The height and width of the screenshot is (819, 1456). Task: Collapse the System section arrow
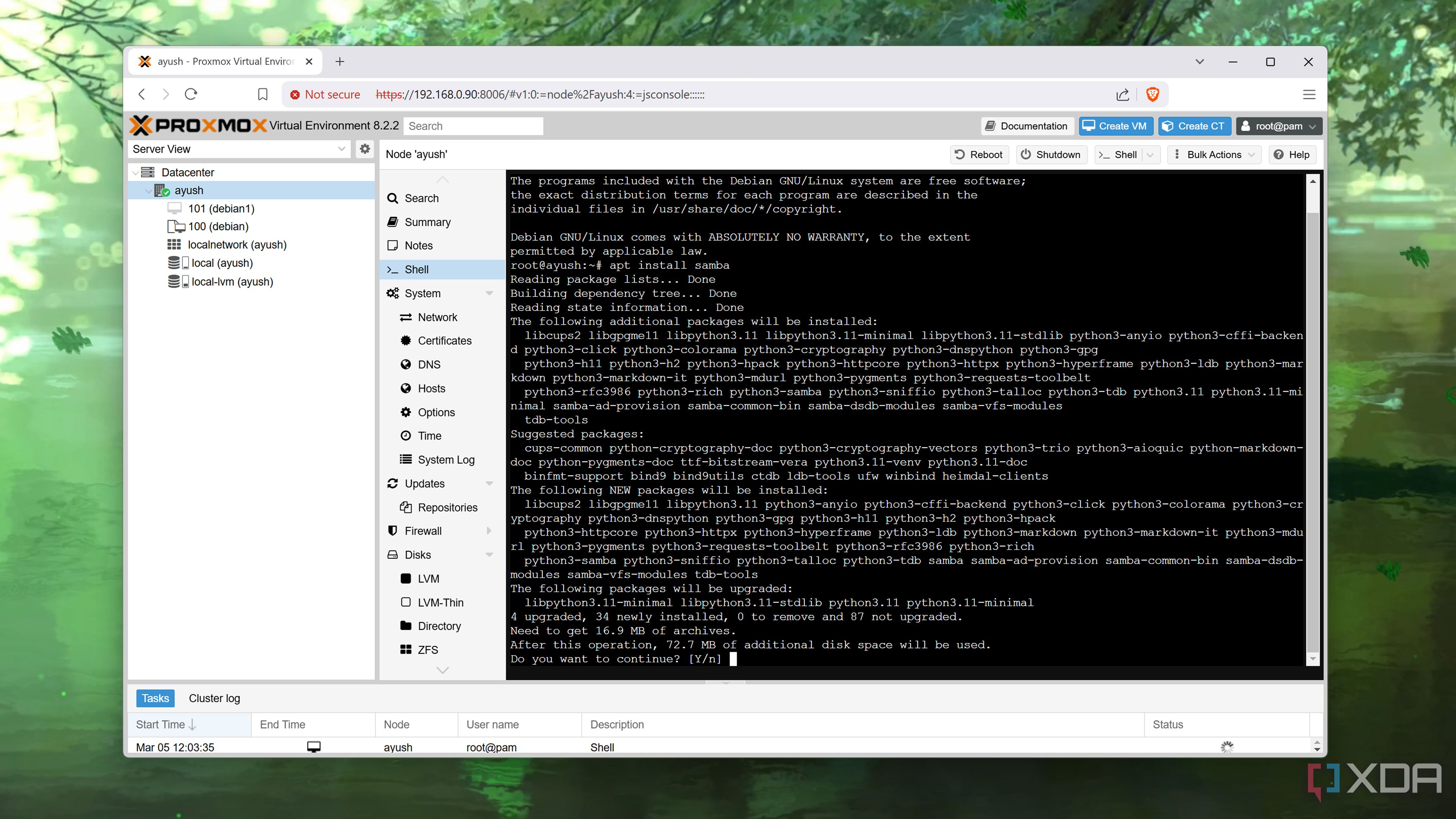coord(490,293)
